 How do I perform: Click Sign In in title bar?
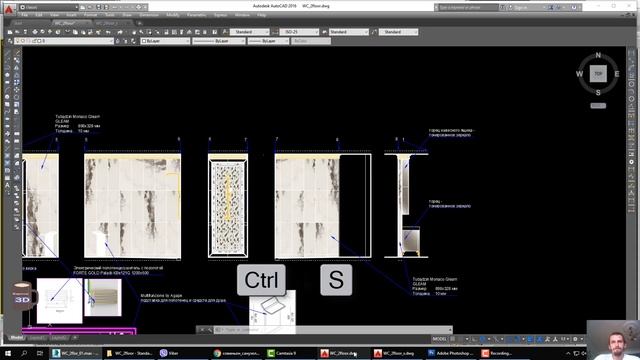(521, 7)
